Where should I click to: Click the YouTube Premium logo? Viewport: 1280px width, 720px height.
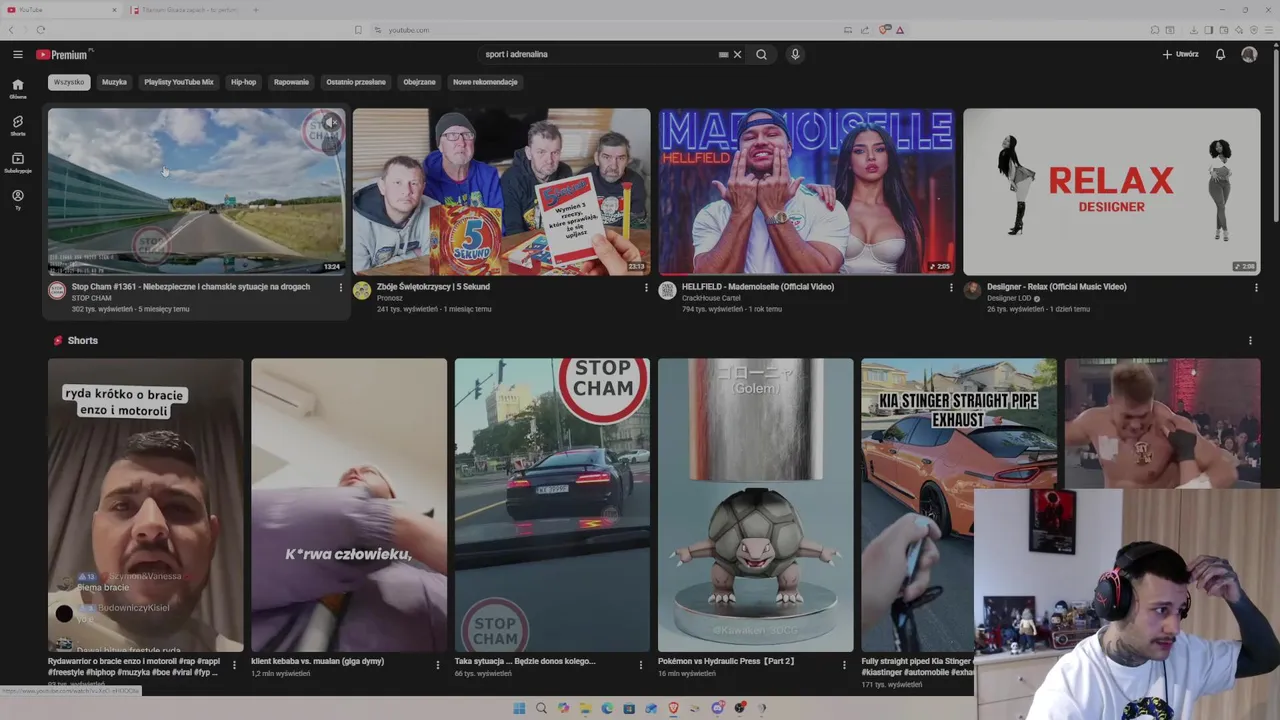[x=64, y=54]
